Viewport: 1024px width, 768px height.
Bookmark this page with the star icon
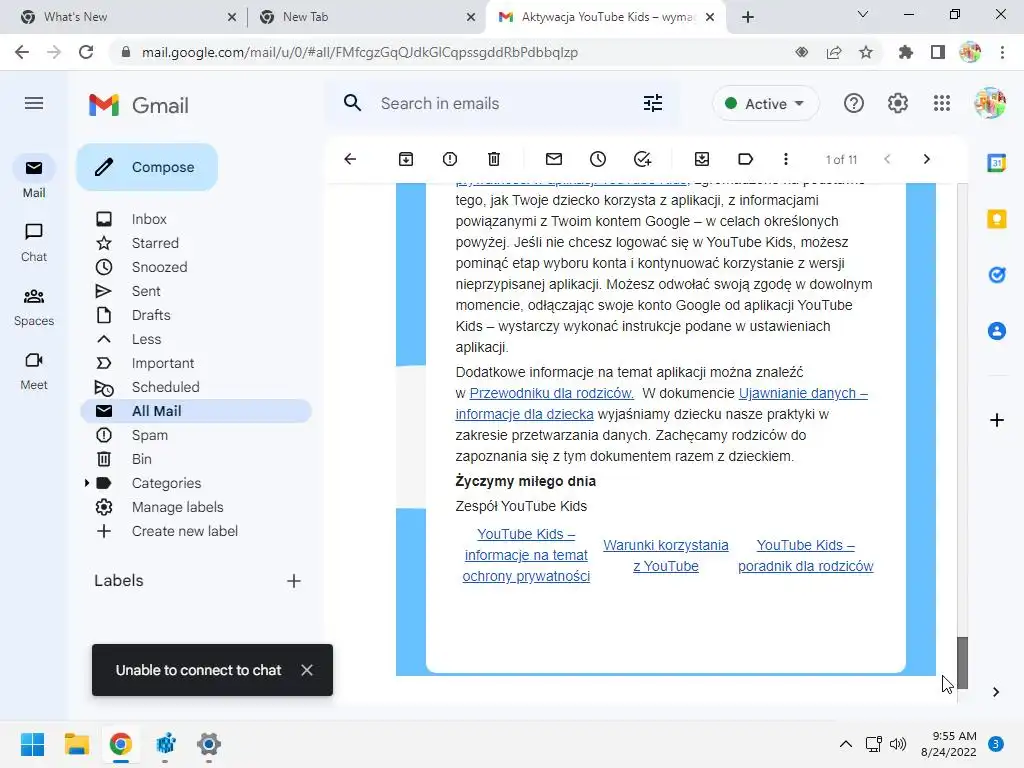coord(866,52)
